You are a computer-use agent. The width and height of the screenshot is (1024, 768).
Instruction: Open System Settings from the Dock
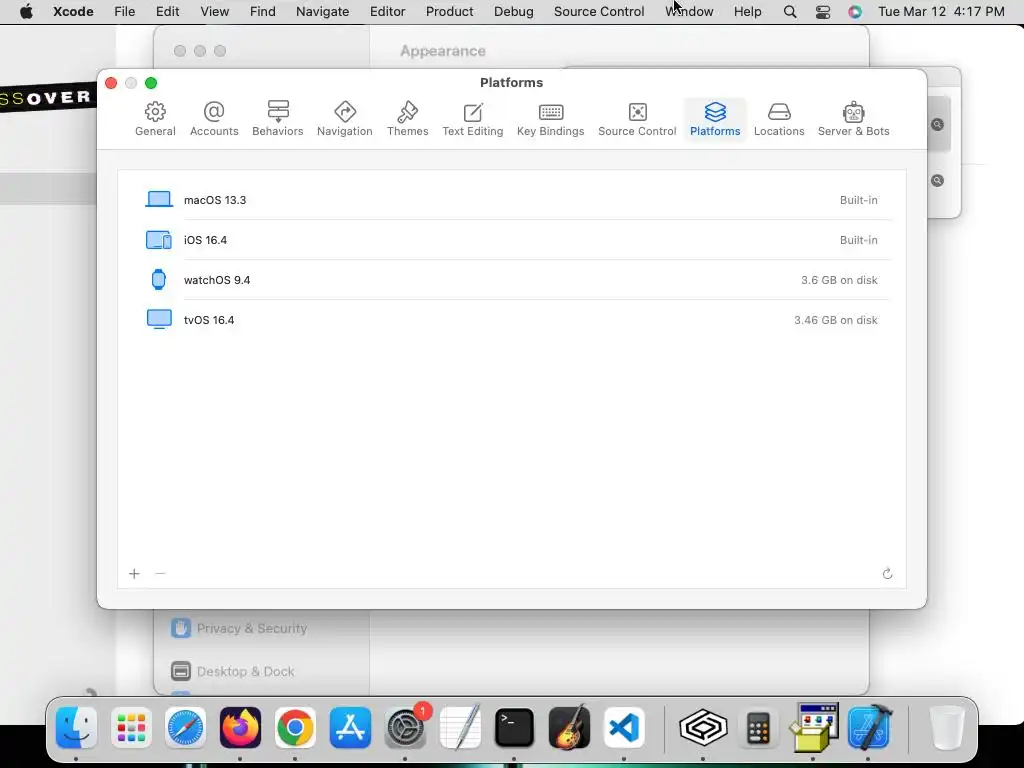click(x=406, y=728)
